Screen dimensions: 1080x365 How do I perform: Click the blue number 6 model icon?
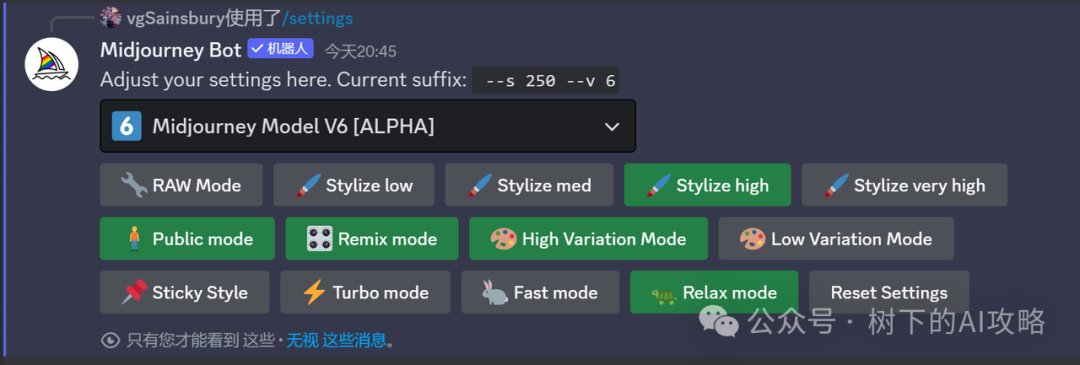127,127
